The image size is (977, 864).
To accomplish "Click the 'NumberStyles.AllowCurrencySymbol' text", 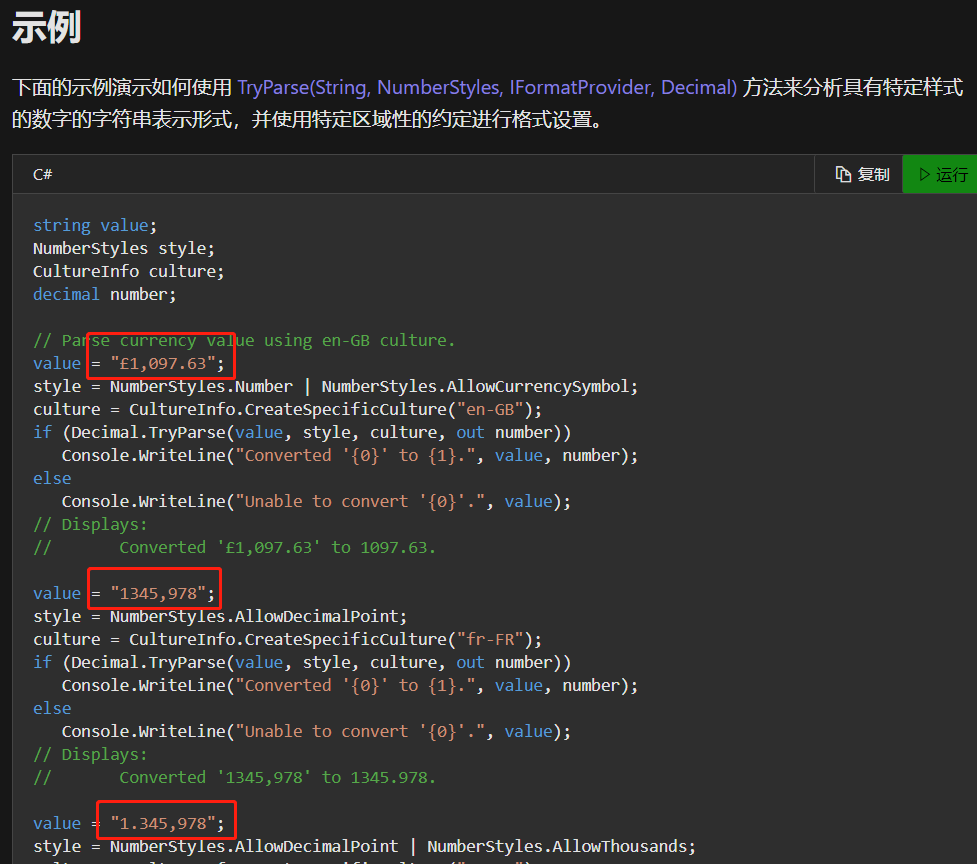I will click(x=475, y=386).
